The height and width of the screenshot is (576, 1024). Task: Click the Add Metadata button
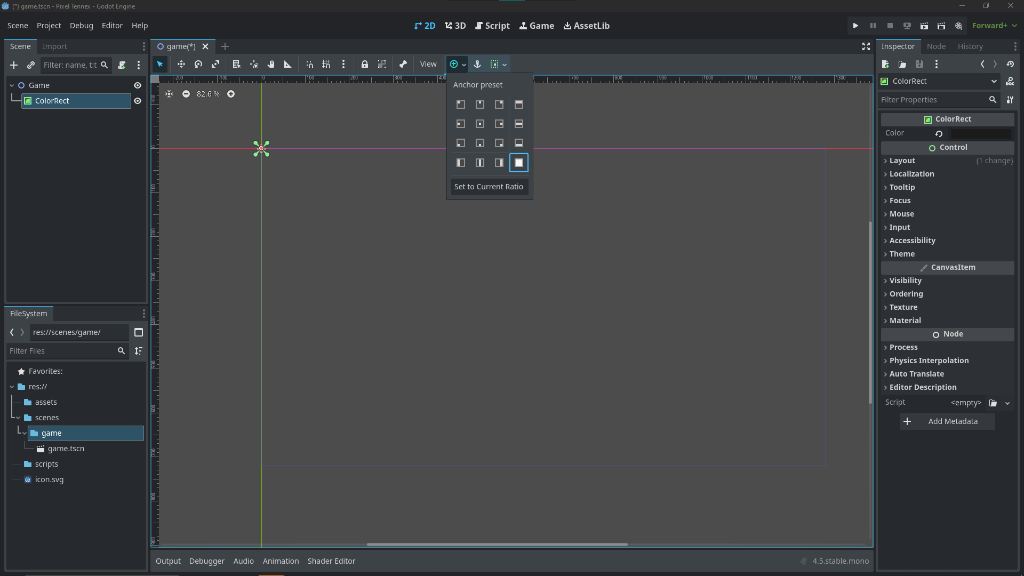(947, 422)
